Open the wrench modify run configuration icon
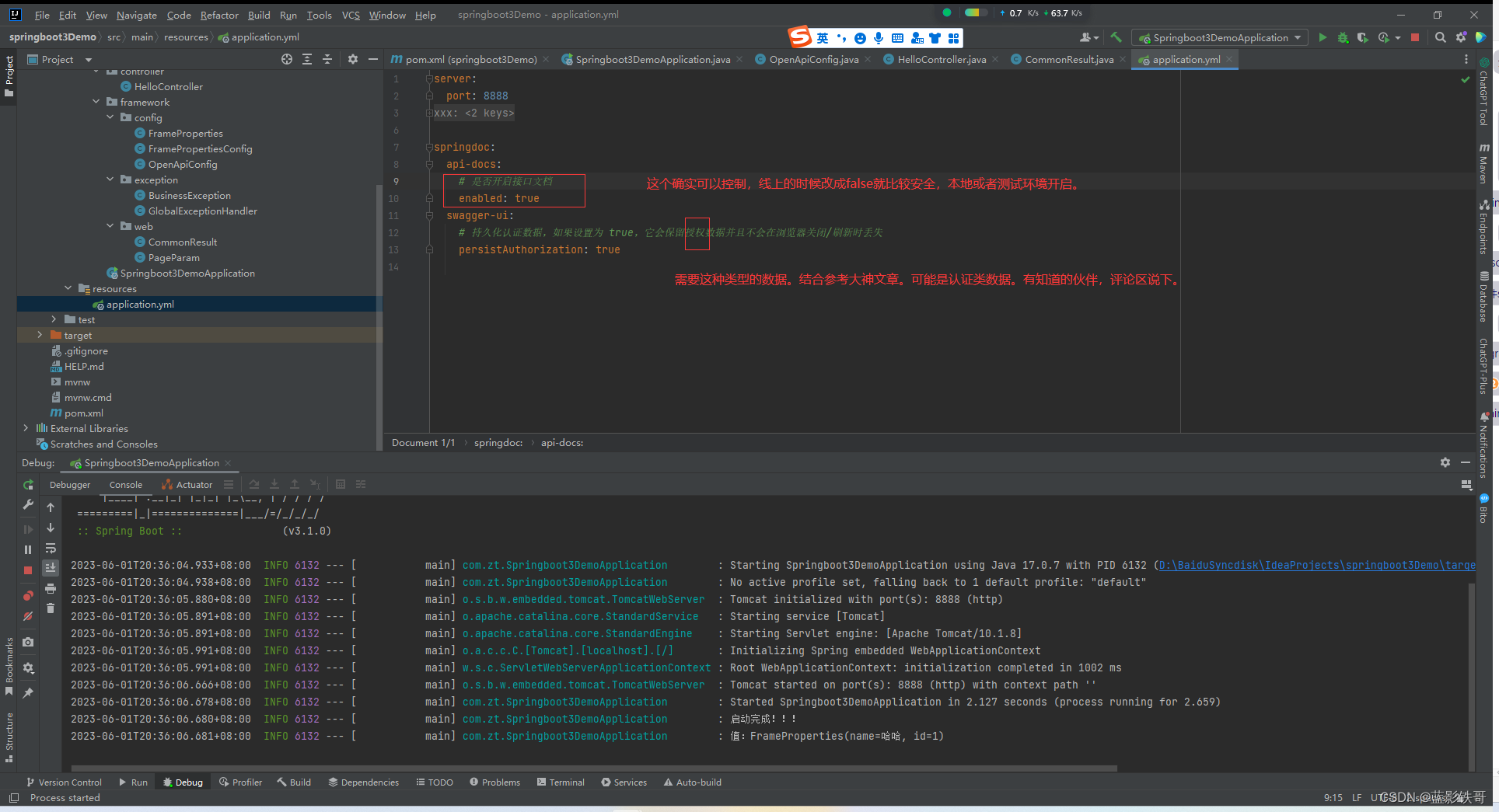 29,505
